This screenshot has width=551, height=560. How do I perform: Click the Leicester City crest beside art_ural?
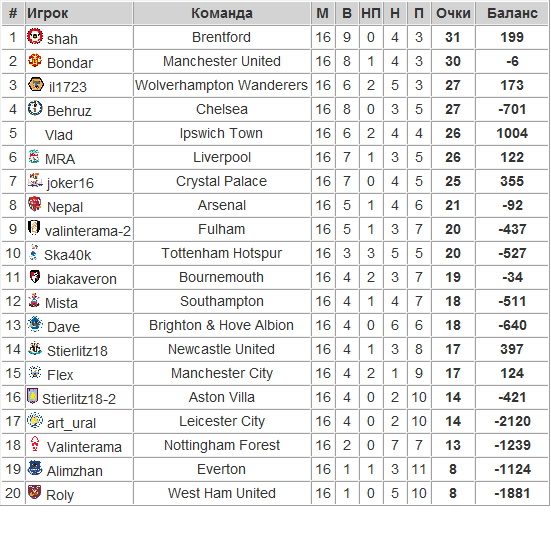point(35,420)
